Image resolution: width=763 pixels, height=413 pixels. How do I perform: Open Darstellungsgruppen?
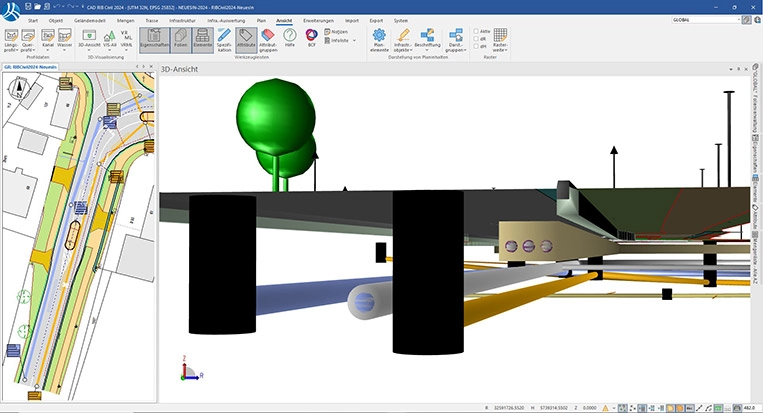pyautogui.click(x=455, y=40)
